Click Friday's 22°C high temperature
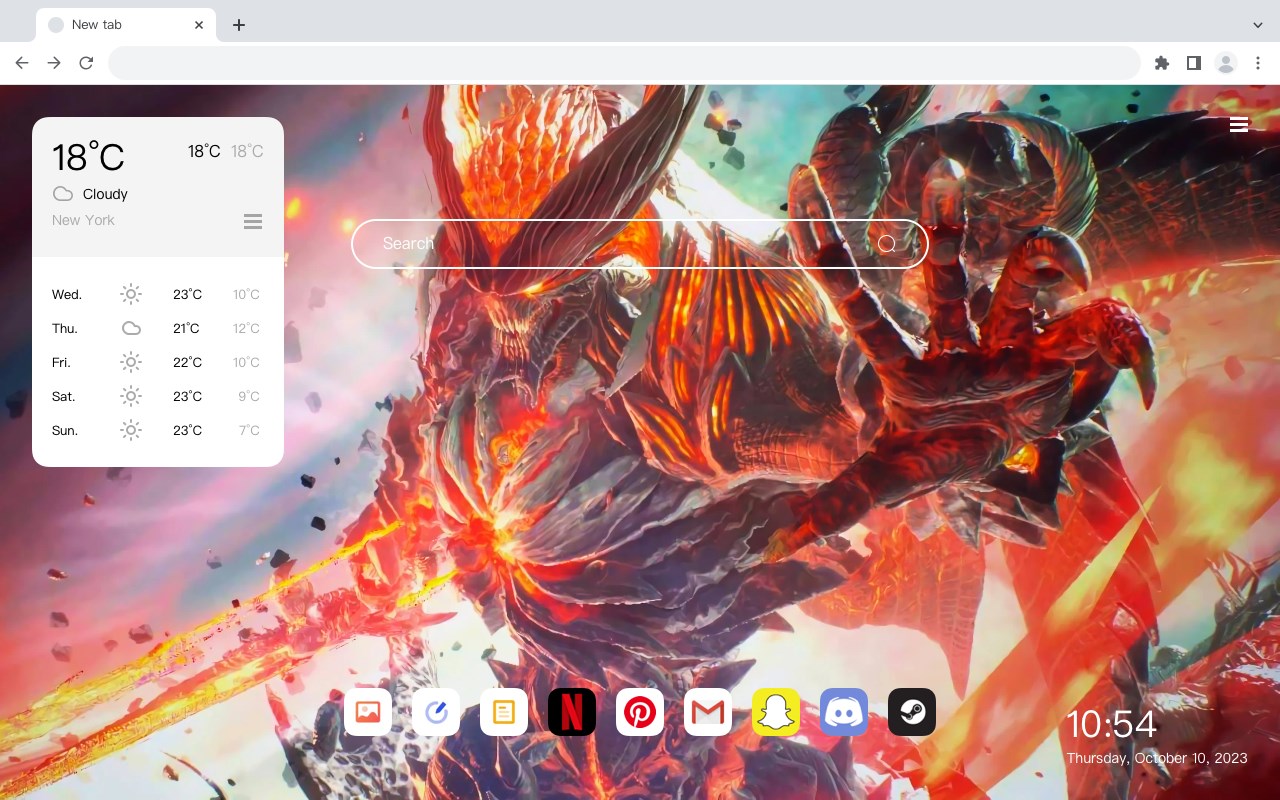 coord(187,362)
